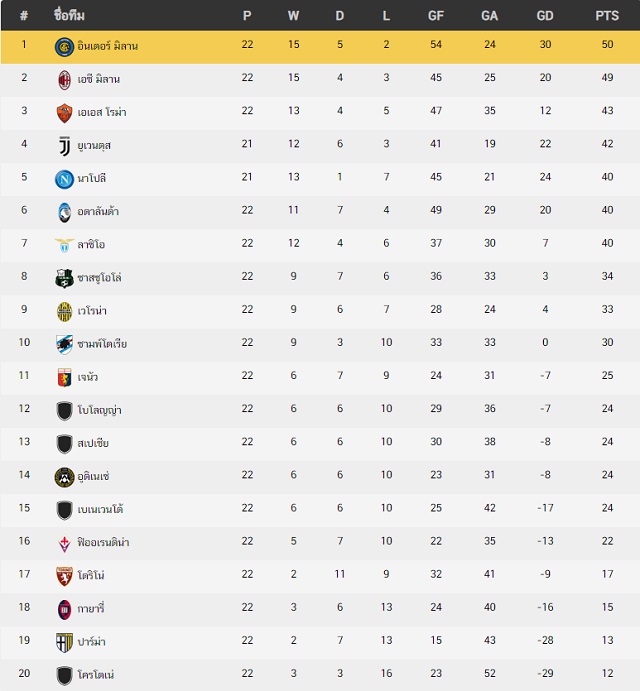Click the Lazio eagle logo

tap(64, 245)
